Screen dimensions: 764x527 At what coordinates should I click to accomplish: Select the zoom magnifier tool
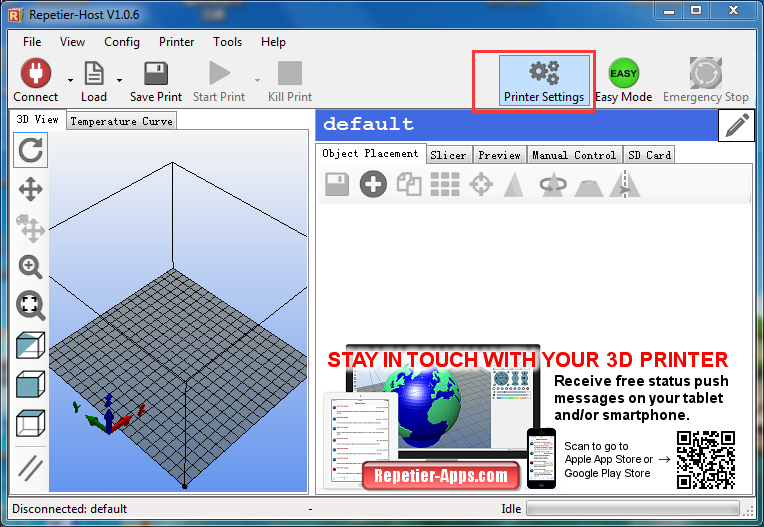pos(31,267)
